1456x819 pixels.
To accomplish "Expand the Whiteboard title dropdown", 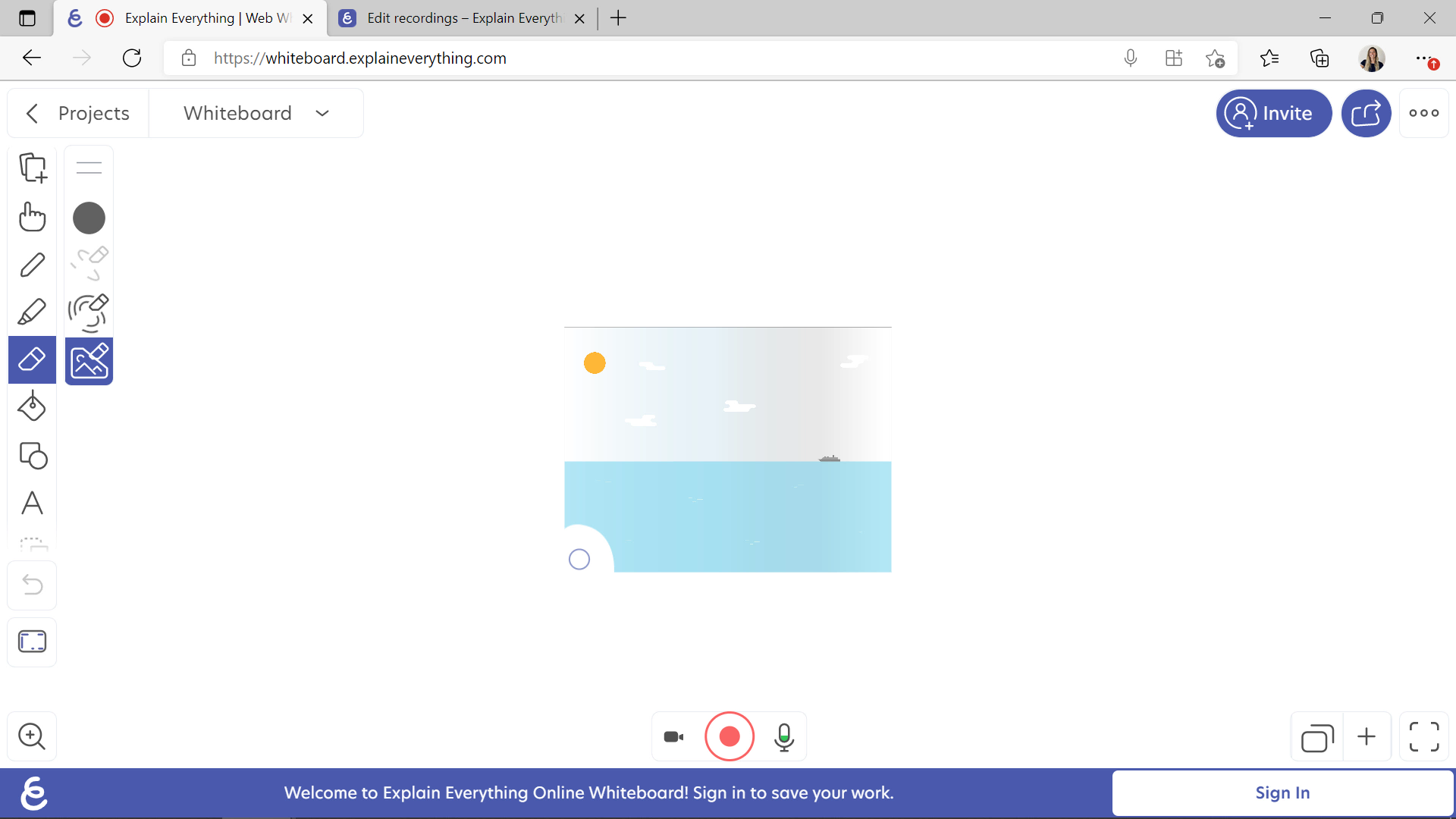I will click(x=322, y=112).
